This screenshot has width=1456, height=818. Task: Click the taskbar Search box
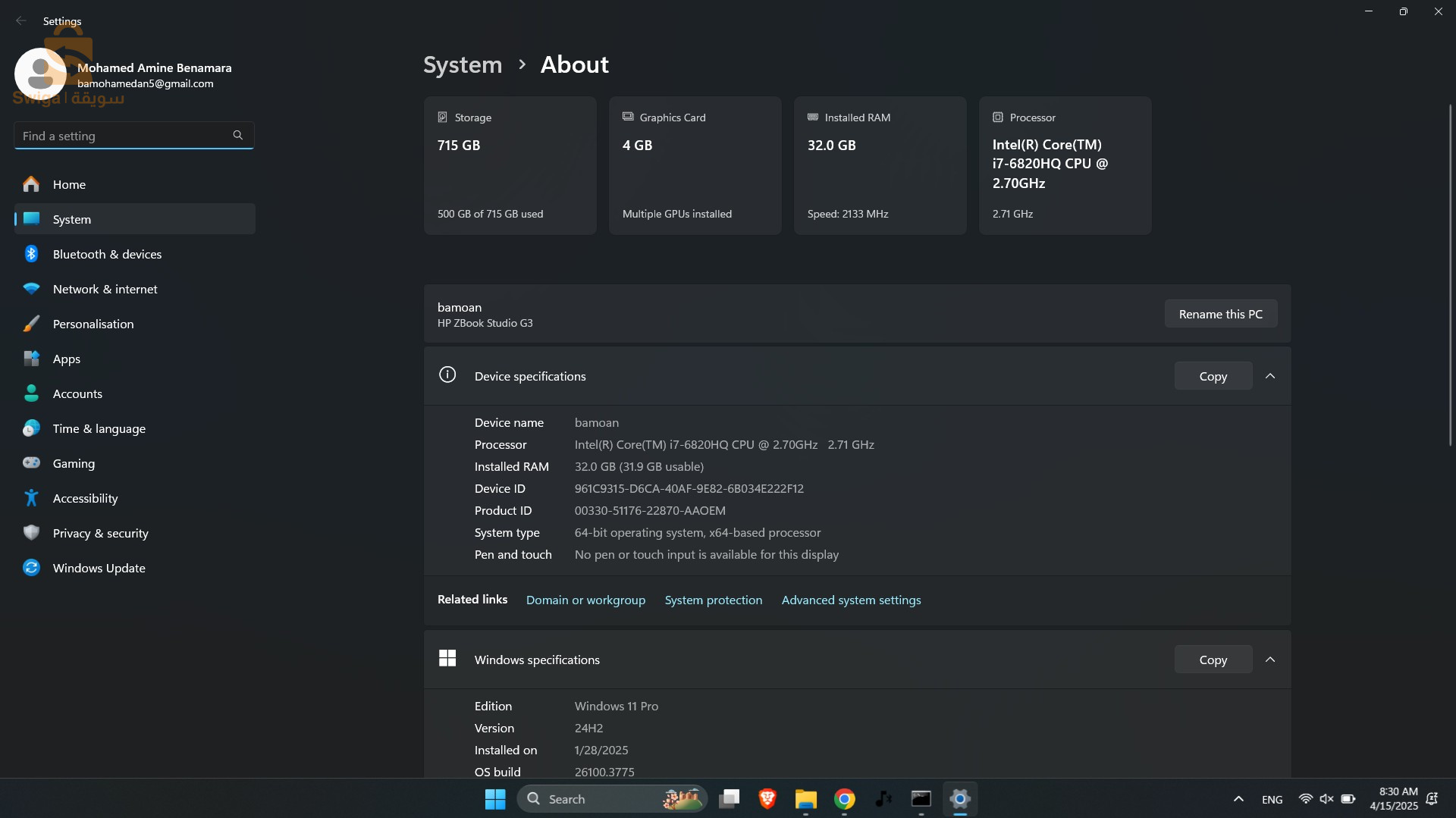[613, 799]
